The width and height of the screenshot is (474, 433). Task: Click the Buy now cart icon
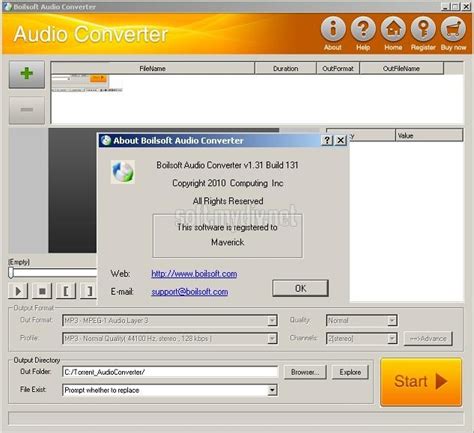click(x=453, y=29)
